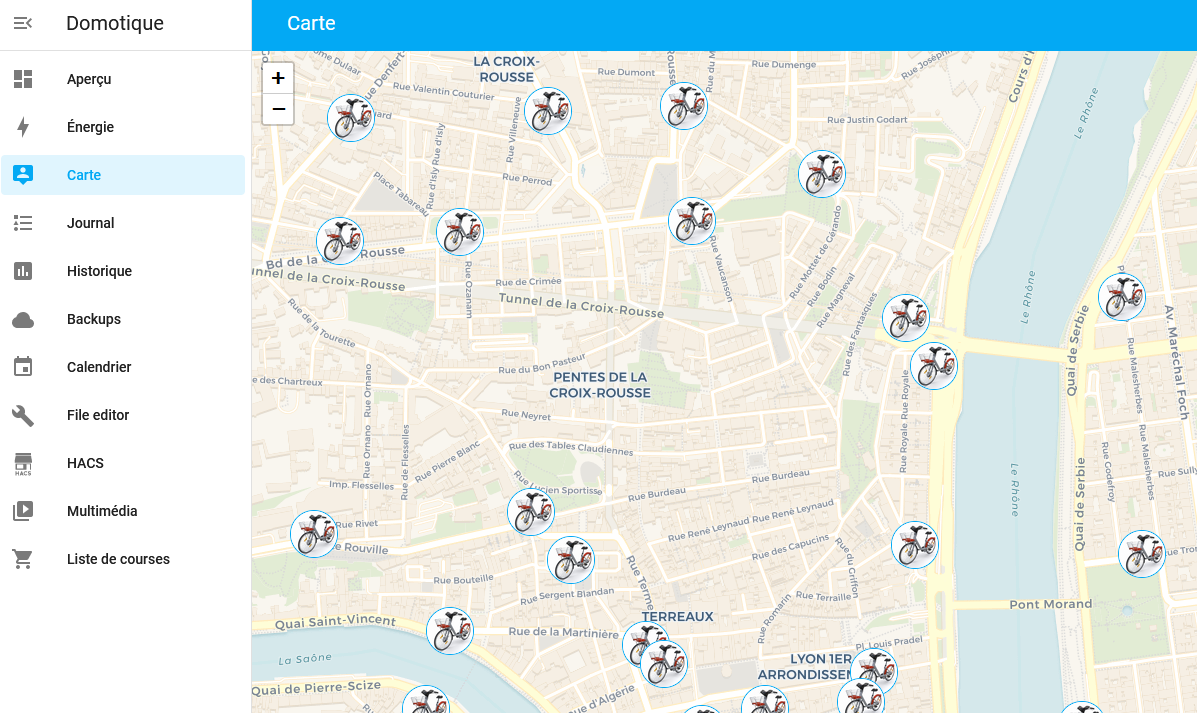
Task: Click the Carte person marker icon
Action: point(23,175)
